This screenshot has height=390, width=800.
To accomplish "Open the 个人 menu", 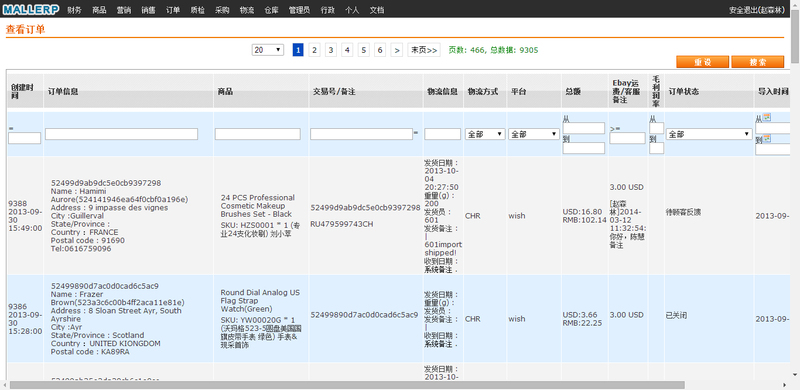I will coord(352,10).
